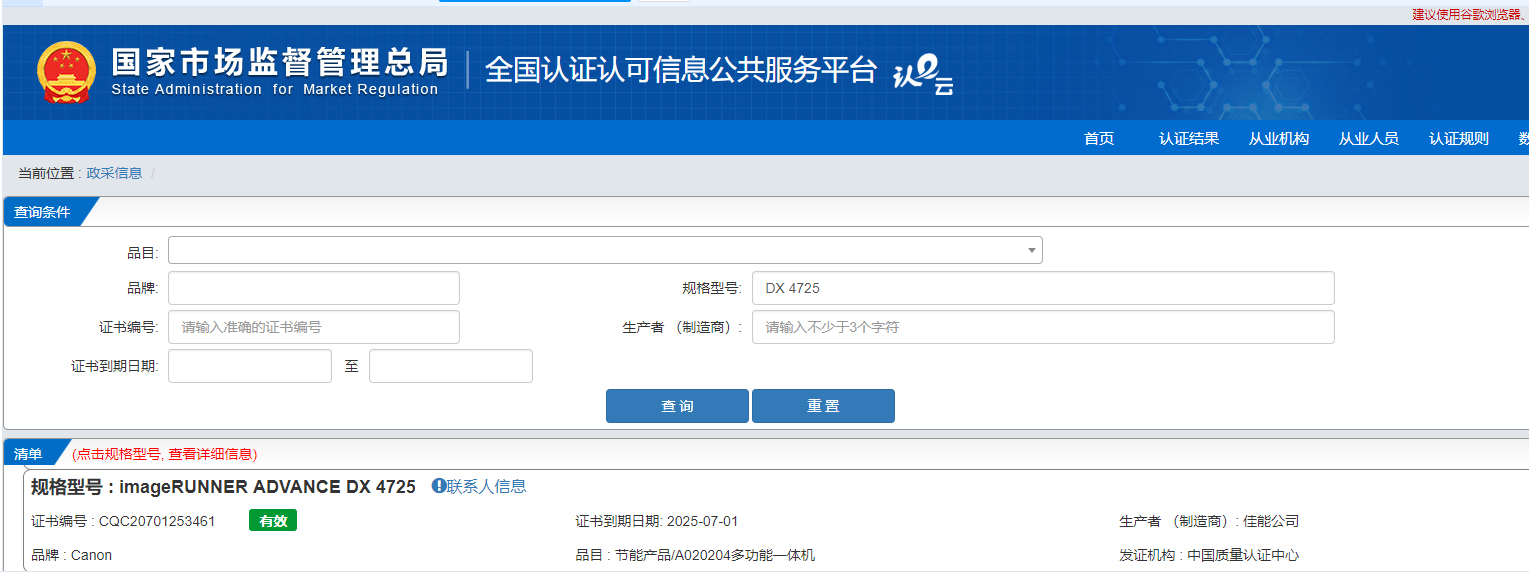Open 认证规则 in the navigation bar
The width and height of the screenshot is (1529, 572).
(1459, 139)
